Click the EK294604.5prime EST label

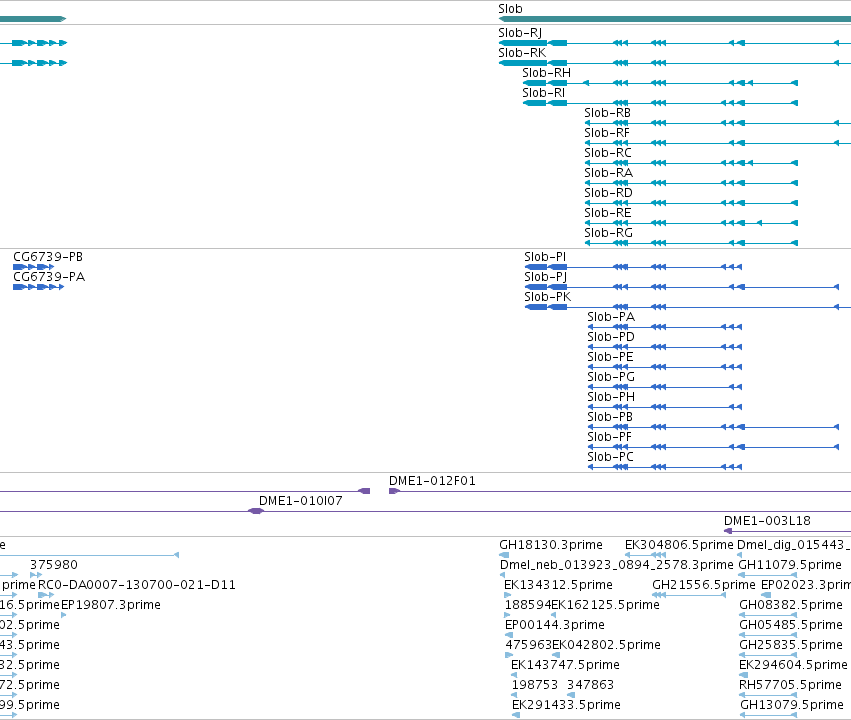[793, 665]
